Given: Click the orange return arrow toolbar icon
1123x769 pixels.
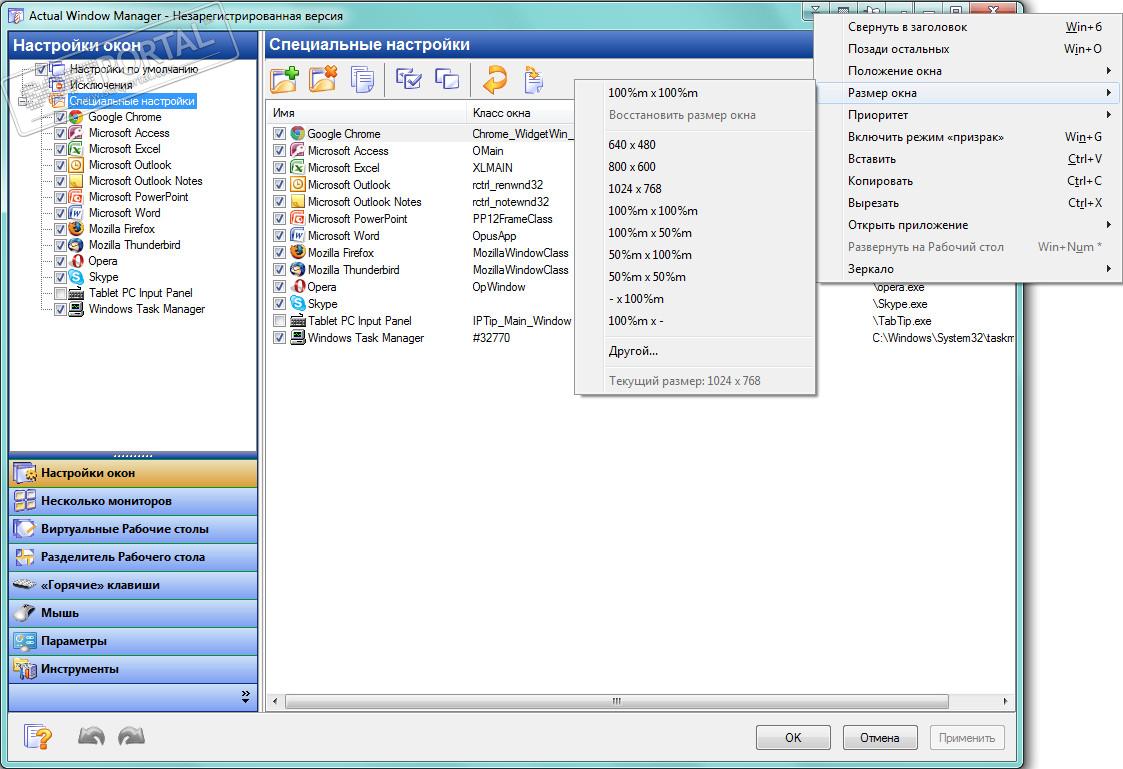Looking at the screenshot, I should (x=494, y=79).
